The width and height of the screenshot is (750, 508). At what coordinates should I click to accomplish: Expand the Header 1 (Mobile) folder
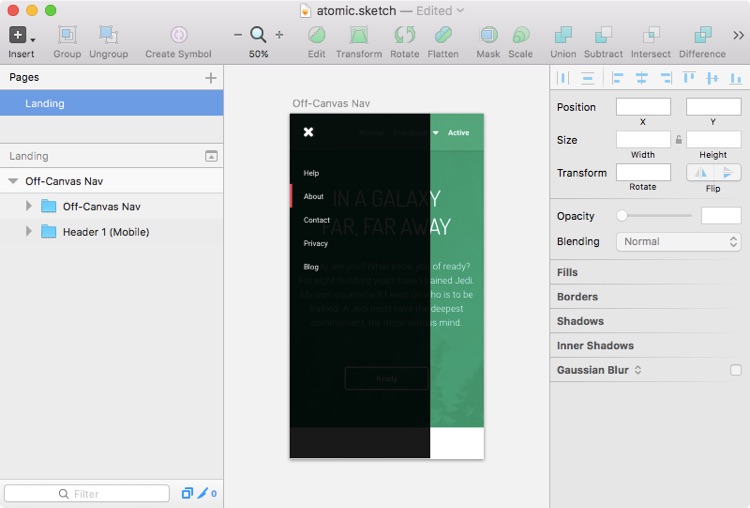[29, 232]
